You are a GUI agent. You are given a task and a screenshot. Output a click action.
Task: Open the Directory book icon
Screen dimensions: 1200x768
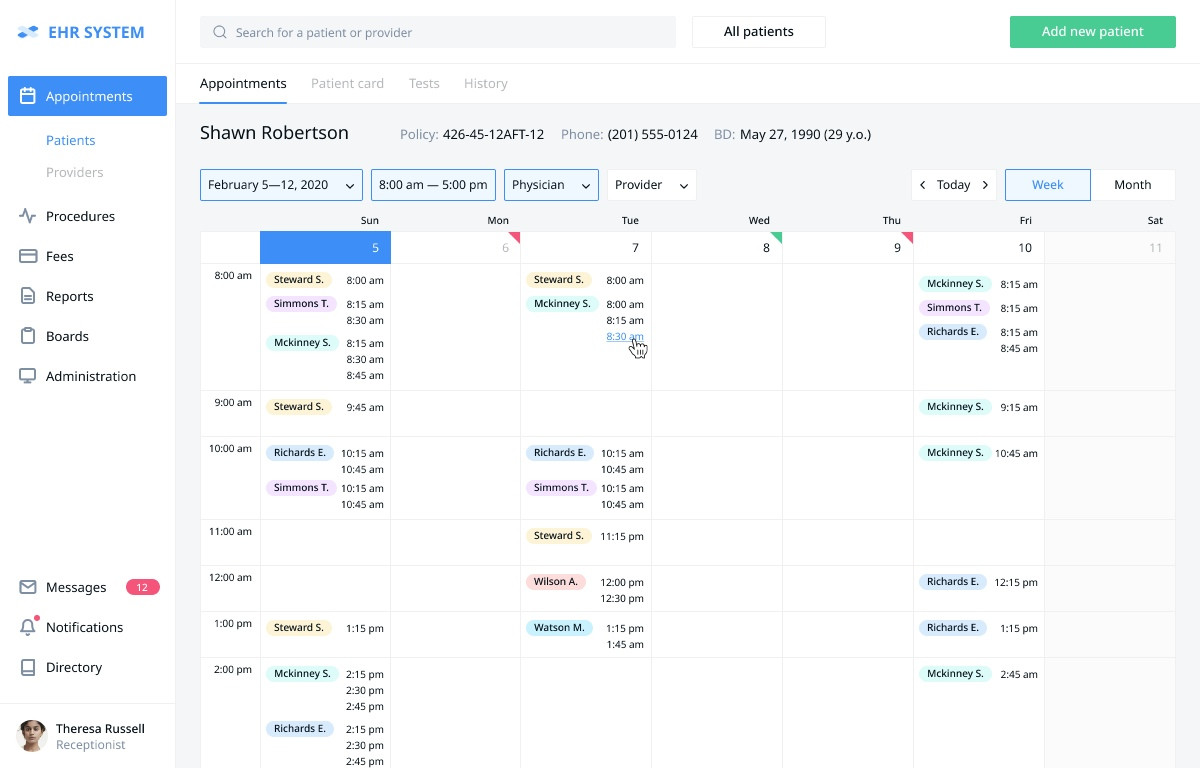tap(28, 667)
